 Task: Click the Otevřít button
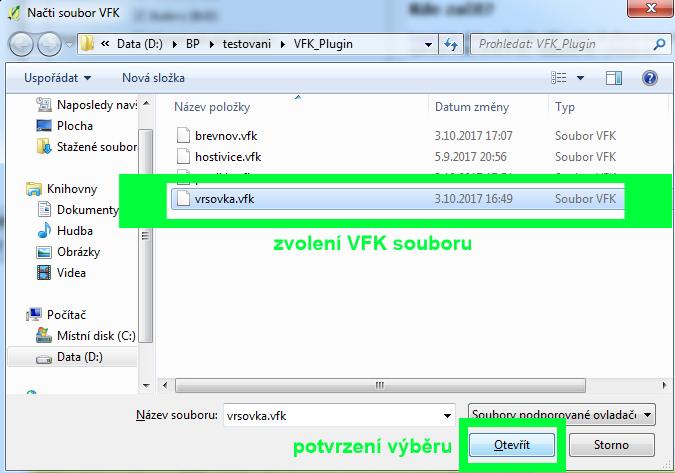click(512, 445)
